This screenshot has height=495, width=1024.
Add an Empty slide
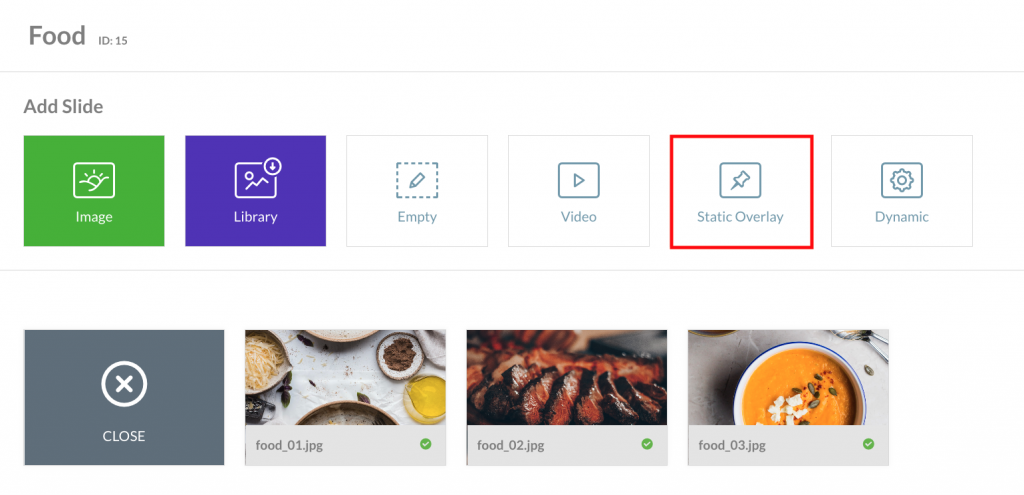pyautogui.click(x=417, y=191)
